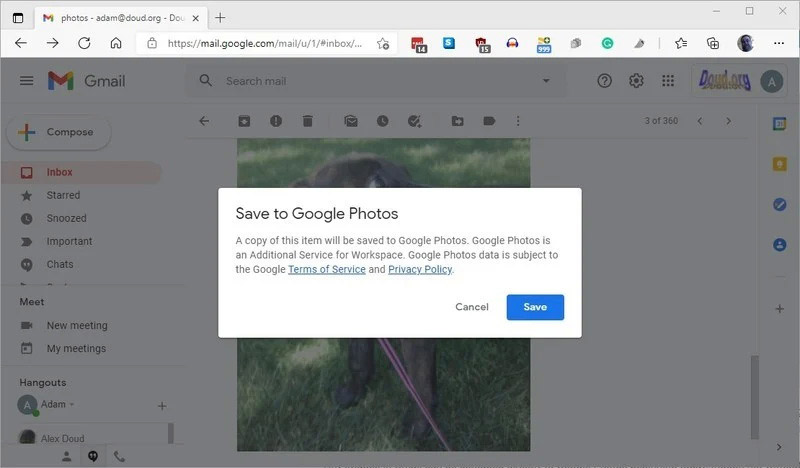Open Google Calendar side panel
Screen dimensions: 800x468
pos(779,124)
